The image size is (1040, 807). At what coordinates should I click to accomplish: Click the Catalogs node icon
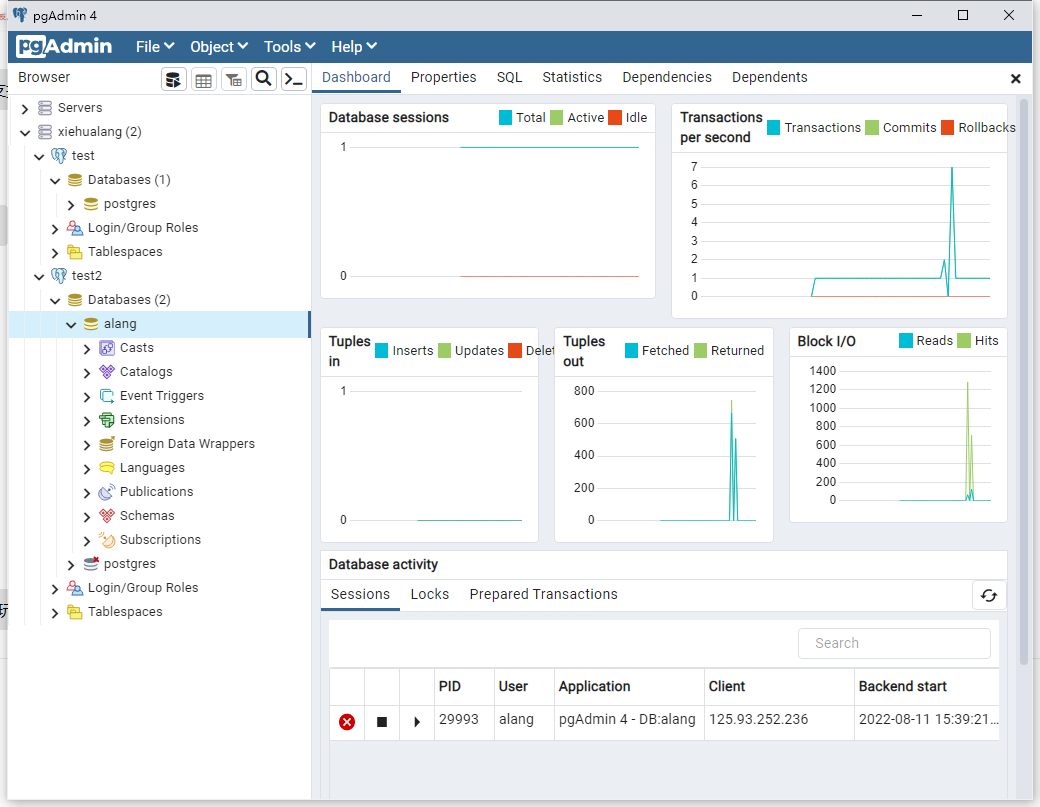(x=107, y=372)
